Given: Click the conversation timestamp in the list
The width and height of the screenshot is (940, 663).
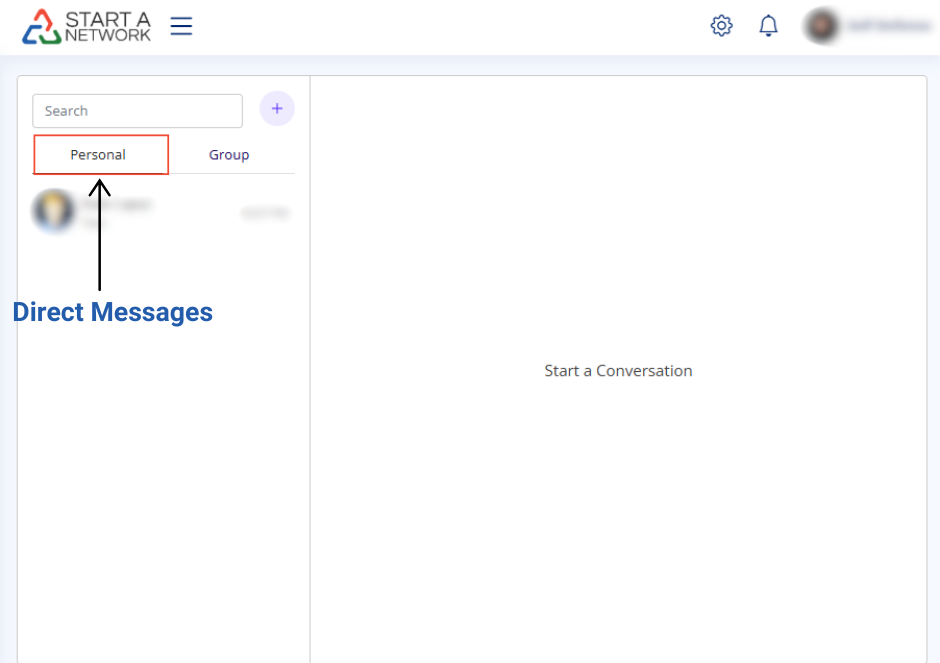Looking at the screenshot, I should (264, 213).
